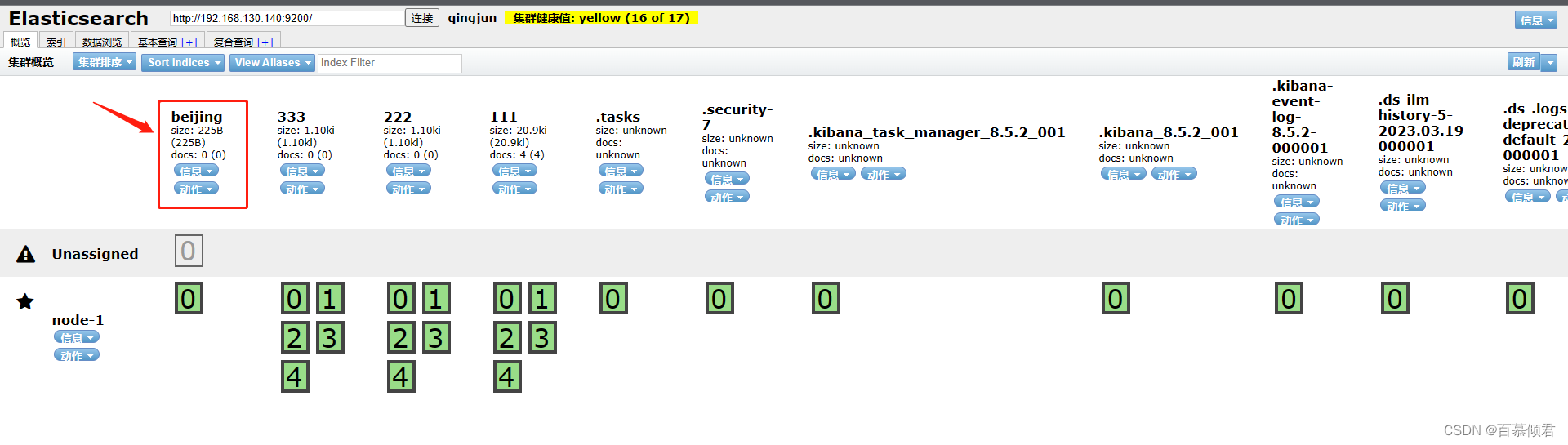Select shard 3 of index 222
The image size is (1568, 445).
436,338
